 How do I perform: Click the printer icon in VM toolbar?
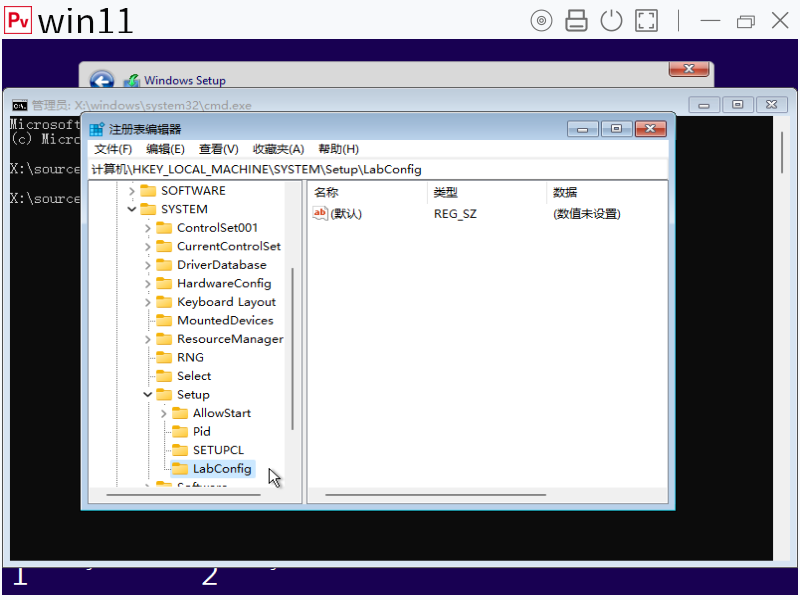[576, 21]
